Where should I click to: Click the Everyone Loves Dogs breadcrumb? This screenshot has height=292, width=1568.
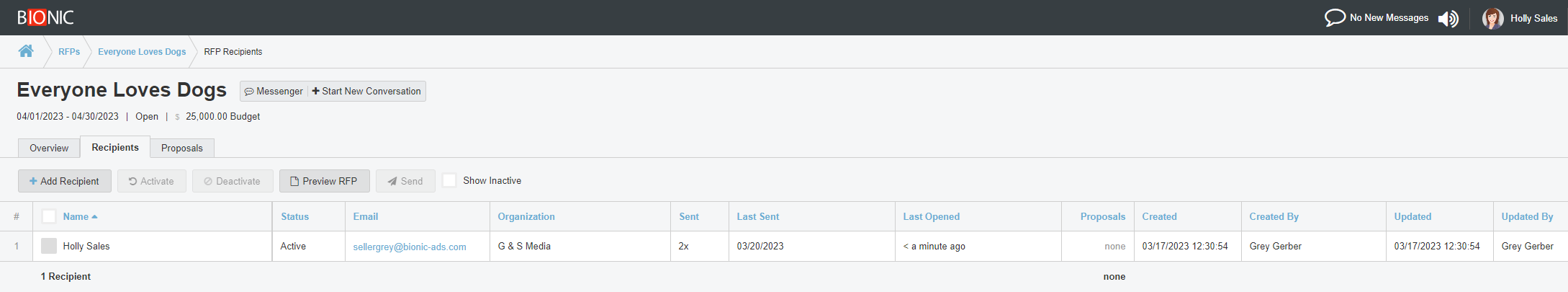[142, 52]
